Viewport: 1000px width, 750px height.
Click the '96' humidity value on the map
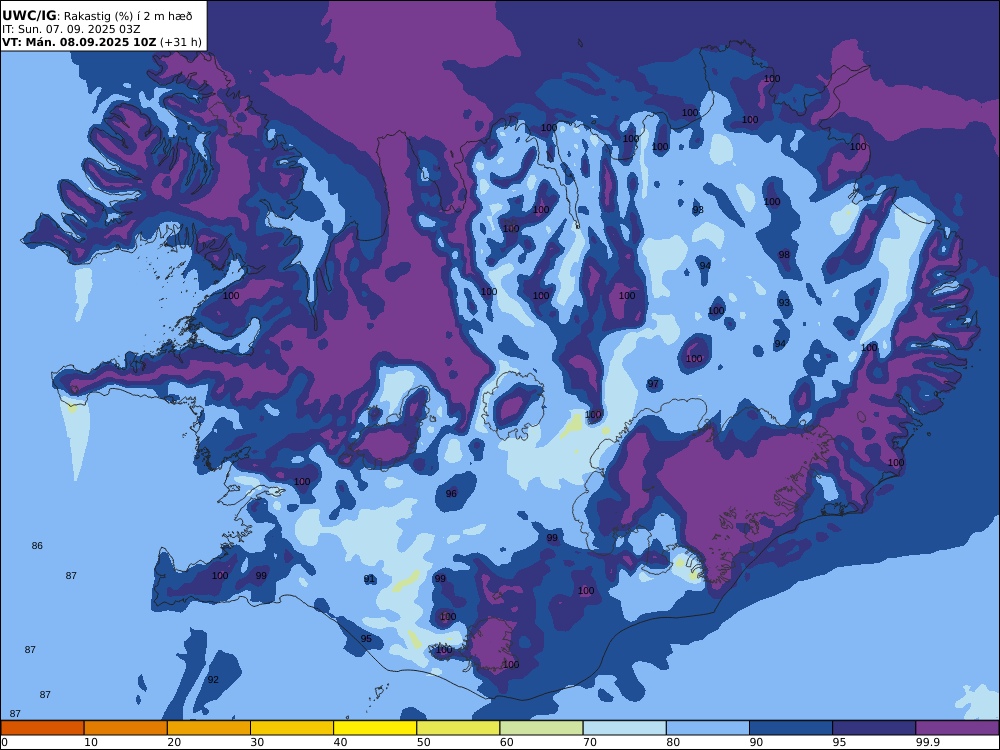click(451, 494)
